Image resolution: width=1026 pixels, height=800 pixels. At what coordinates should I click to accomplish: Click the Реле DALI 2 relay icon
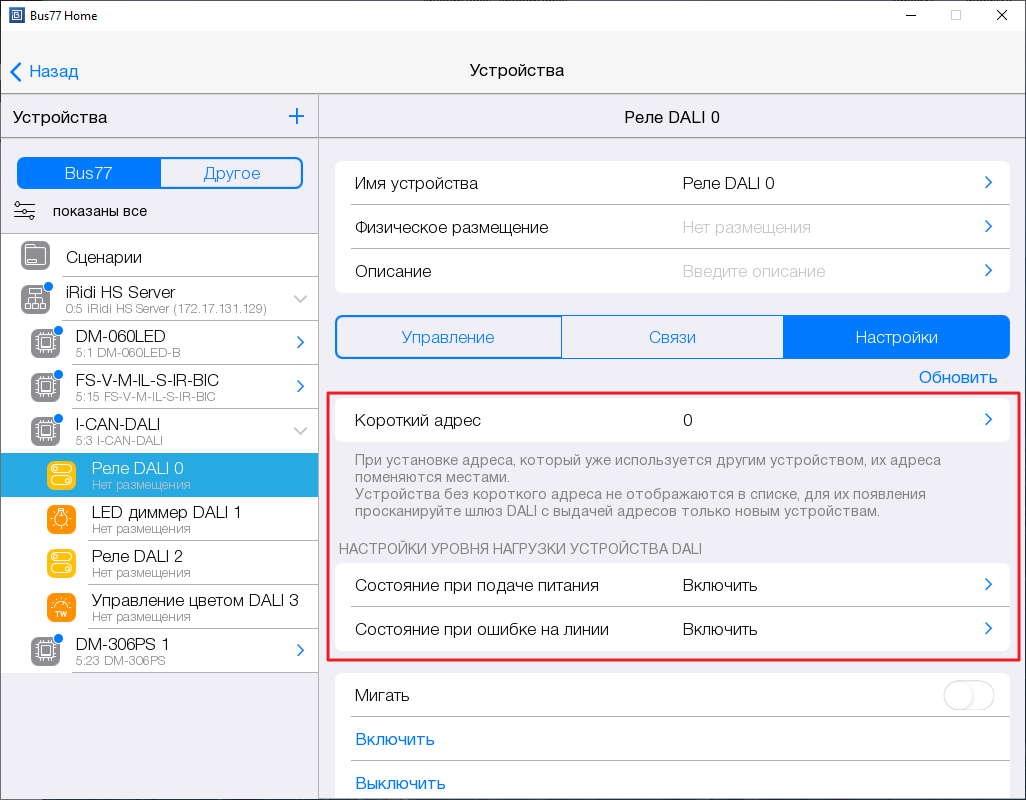(x=61, y=563)
